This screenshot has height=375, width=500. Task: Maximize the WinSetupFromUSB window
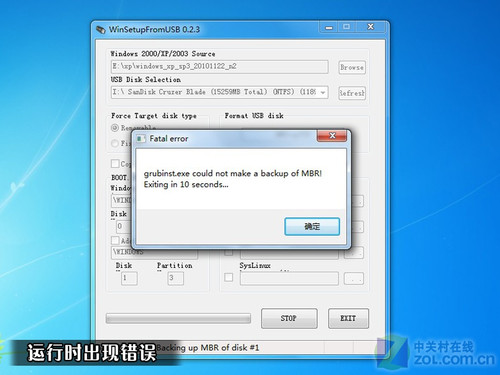point(347,27)
